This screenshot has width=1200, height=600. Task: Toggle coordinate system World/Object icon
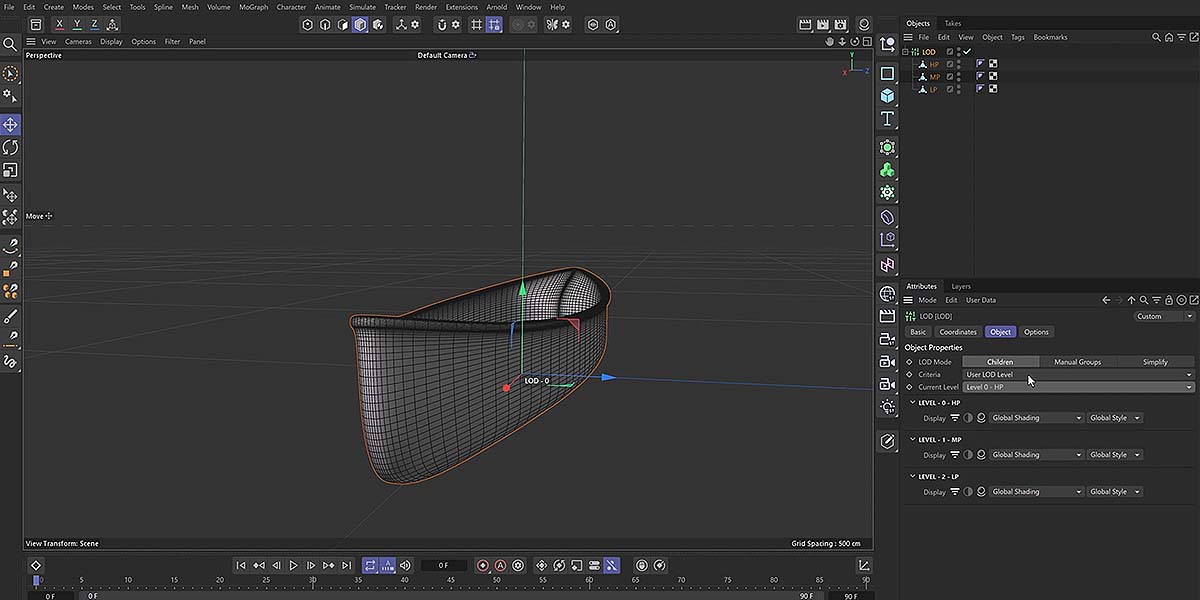[112, 24]
